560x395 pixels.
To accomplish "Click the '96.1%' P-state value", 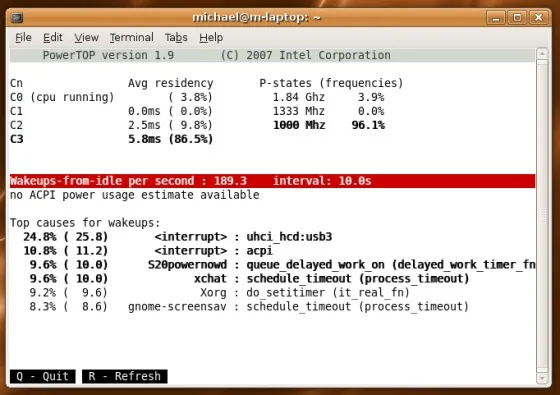I will [x=368, y=125].
